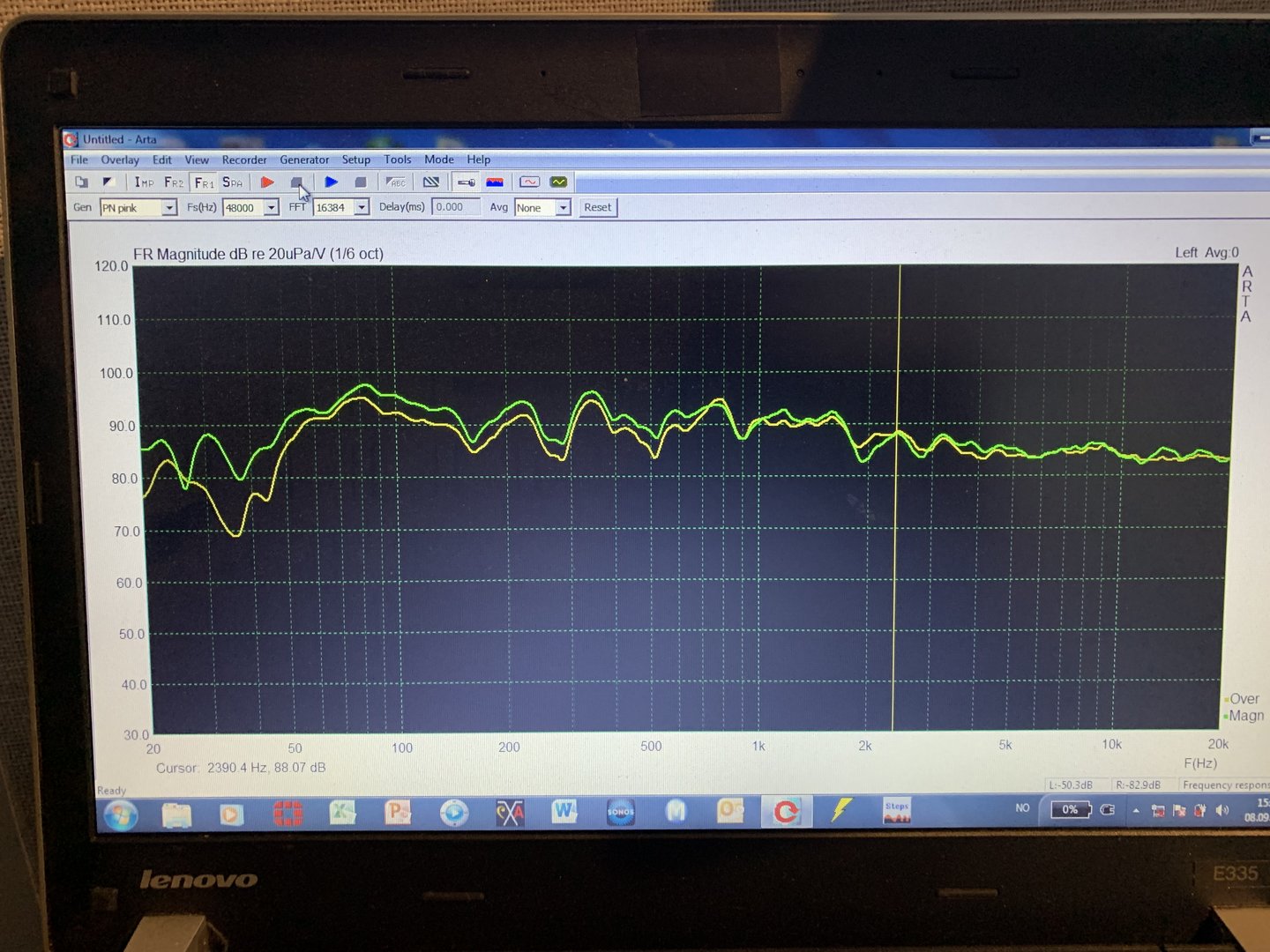The image size is (1270, 952).
Task: Open the blue round media taskbar icon
Action: (x=454, y=812)
